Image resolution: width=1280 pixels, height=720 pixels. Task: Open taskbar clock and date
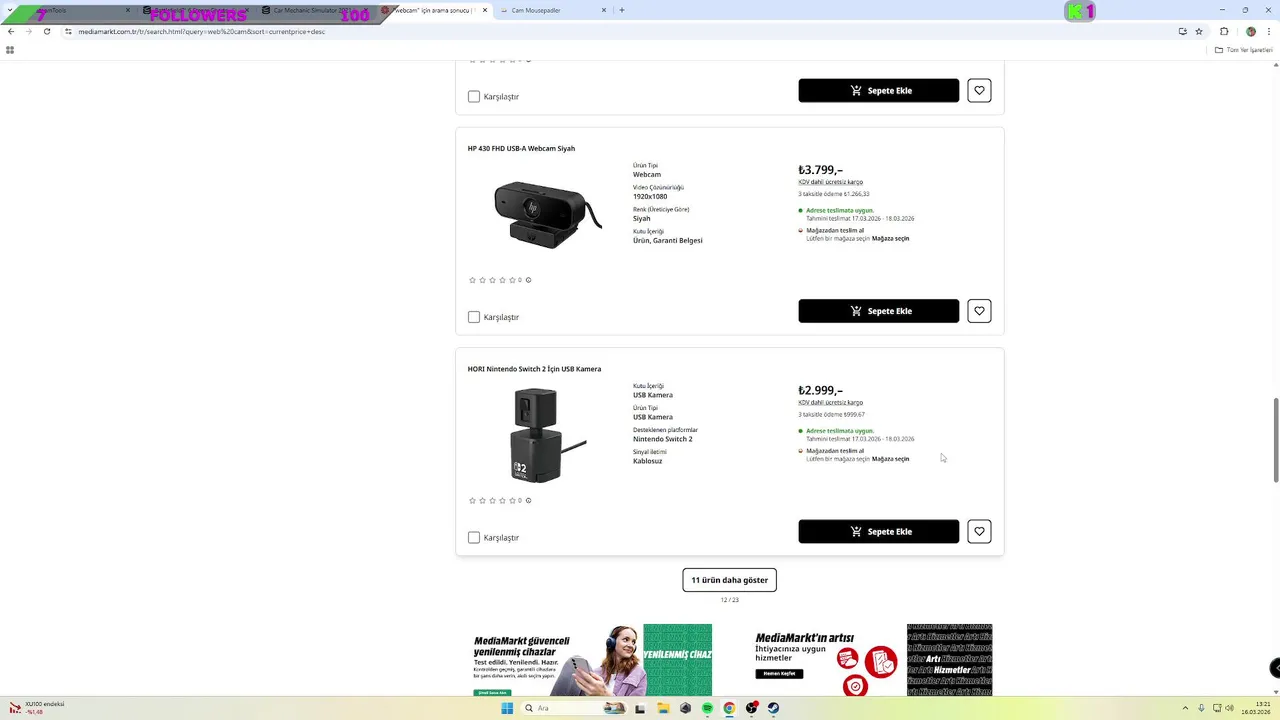(1256, 708)
